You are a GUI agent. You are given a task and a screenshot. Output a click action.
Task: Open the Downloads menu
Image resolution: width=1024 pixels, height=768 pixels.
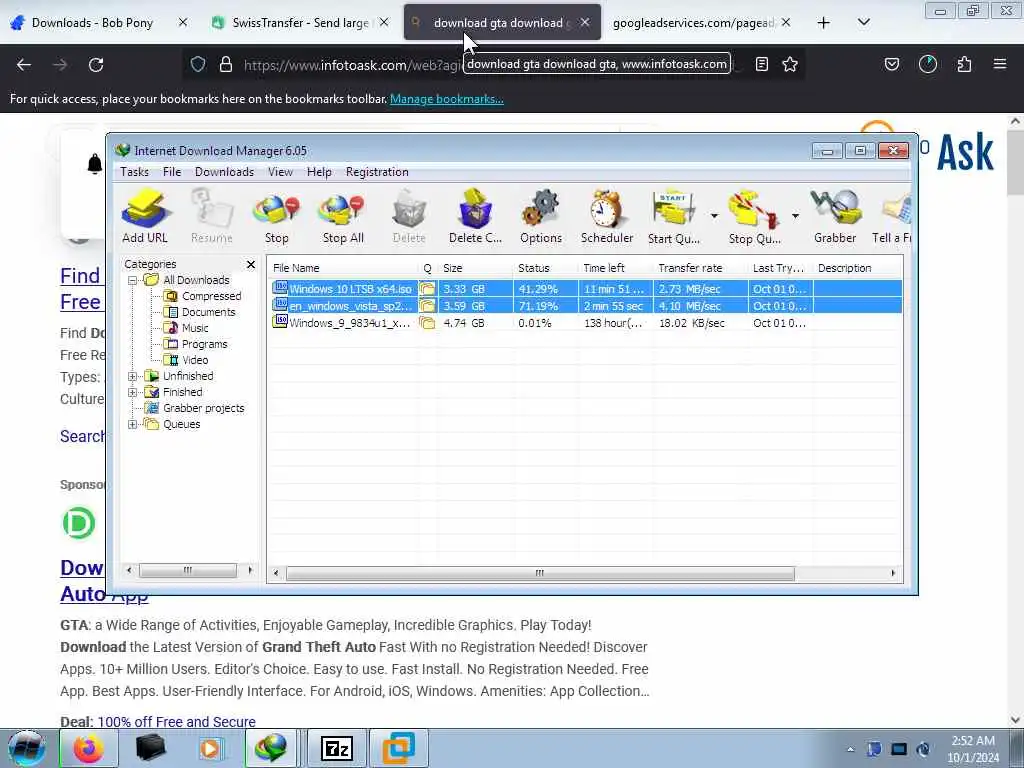point(224,172)
